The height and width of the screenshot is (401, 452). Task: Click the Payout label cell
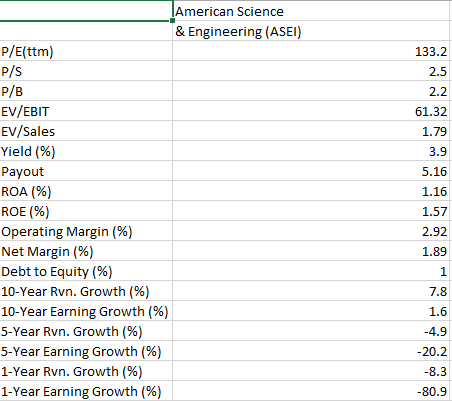(x=86, y=171)
